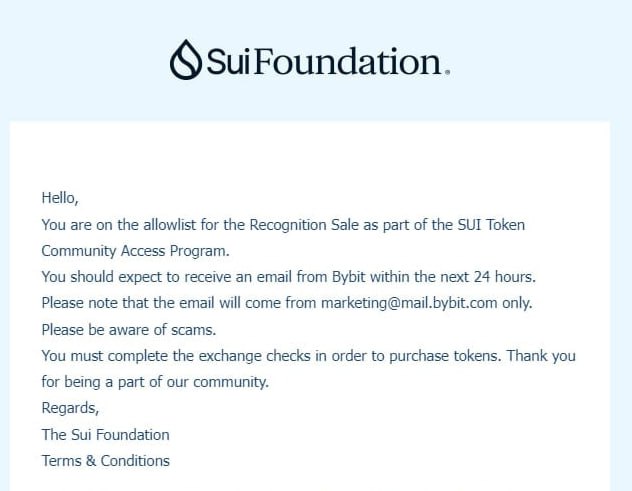
Task: Click the "Hello," greeting line
Action: [59, 198]
